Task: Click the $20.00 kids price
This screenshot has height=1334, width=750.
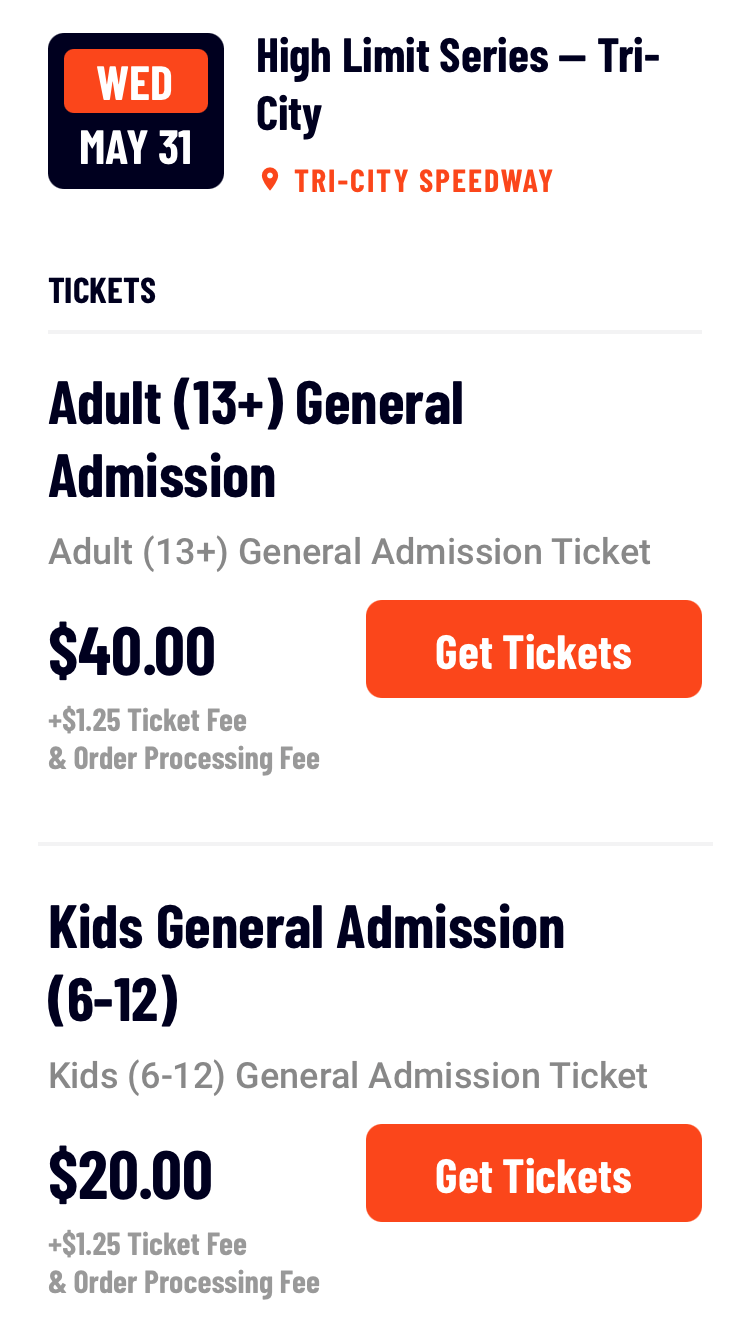Action: click(130, 1174)
